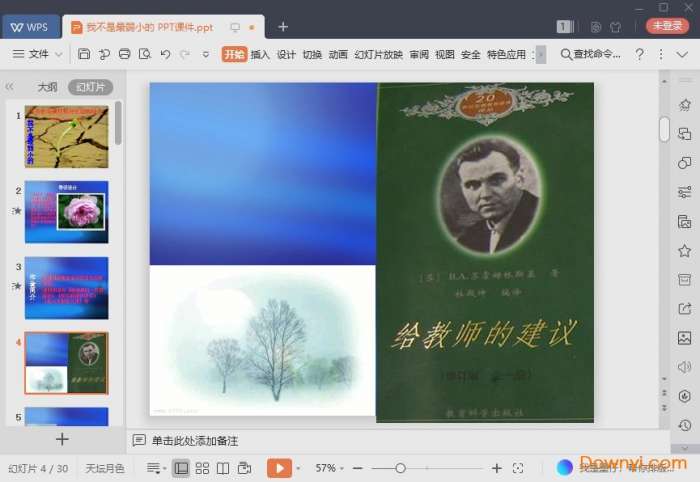Screen dimensions: 700x482
Task: Switch to normal view icon
Action: pyautogui.click(x=181, y=468)
